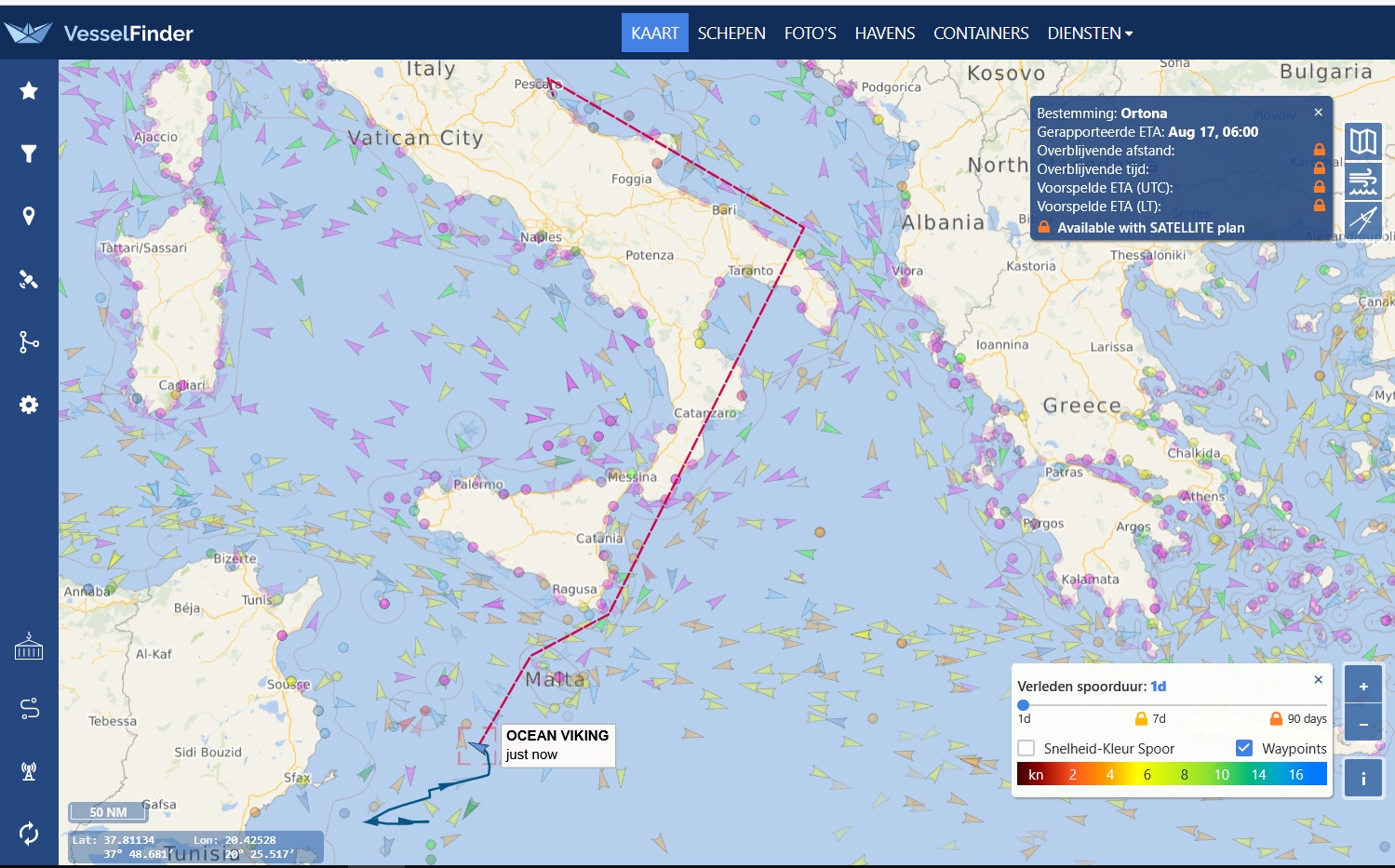Open the map pin places tool
Image resolution: width=1395 pixels, height=868 pixels.
coord(29,216)
